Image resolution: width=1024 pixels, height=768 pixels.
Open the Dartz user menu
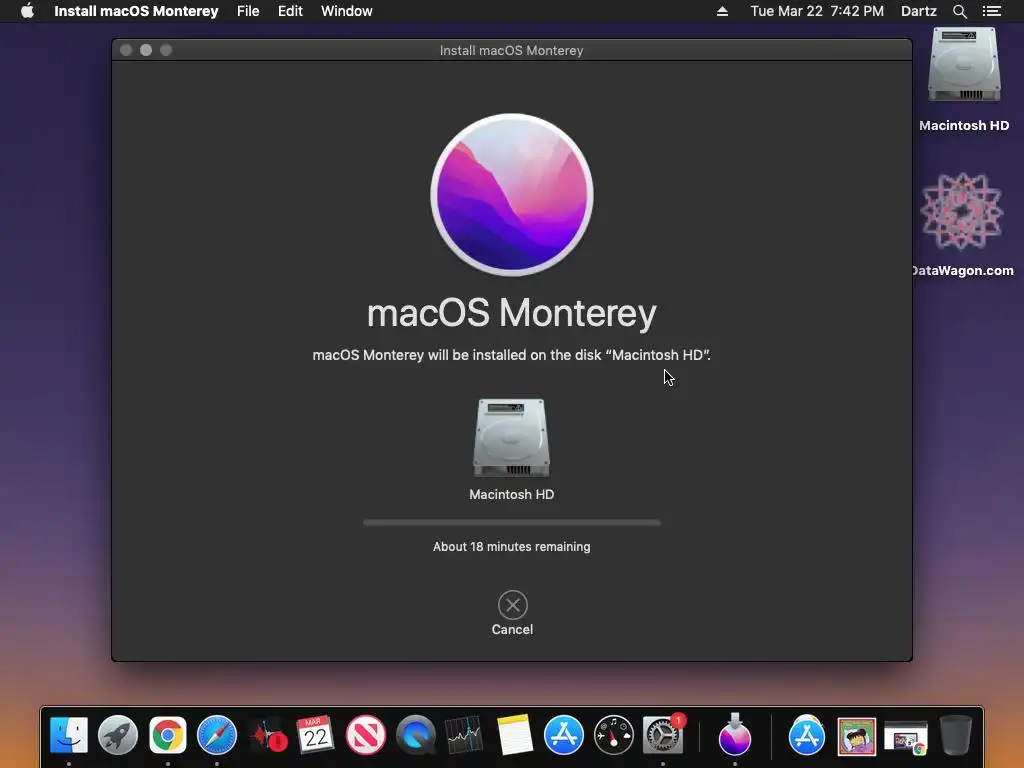coord(919,11)
